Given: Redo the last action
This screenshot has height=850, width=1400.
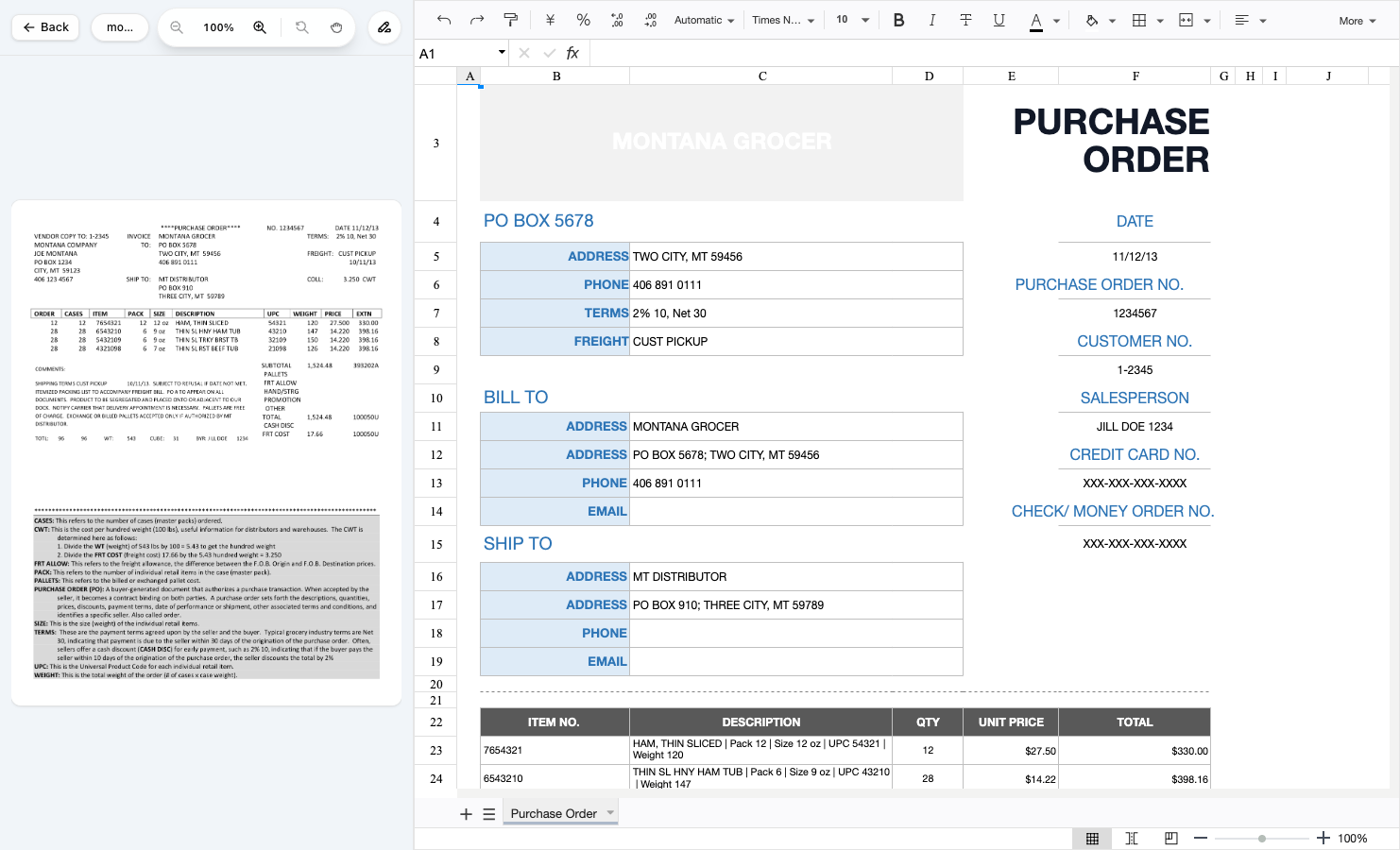Looking at the screenshot, I should tap(477, 20).
